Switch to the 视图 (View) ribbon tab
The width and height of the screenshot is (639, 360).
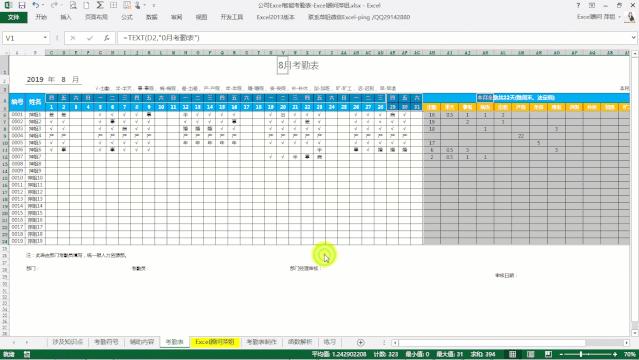(201, 17)
